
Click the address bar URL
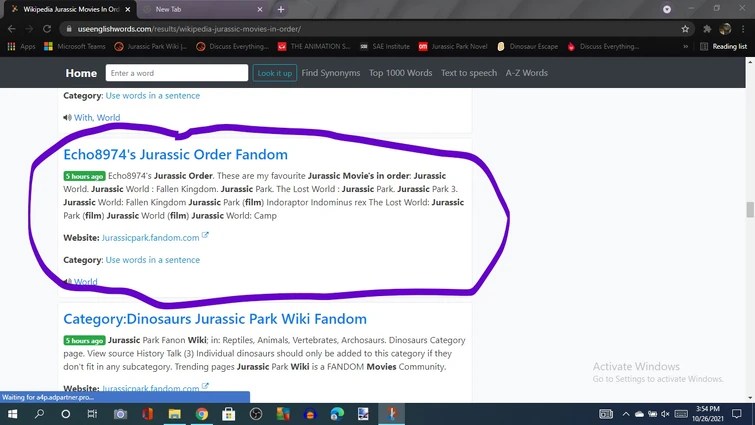(189, 29)
